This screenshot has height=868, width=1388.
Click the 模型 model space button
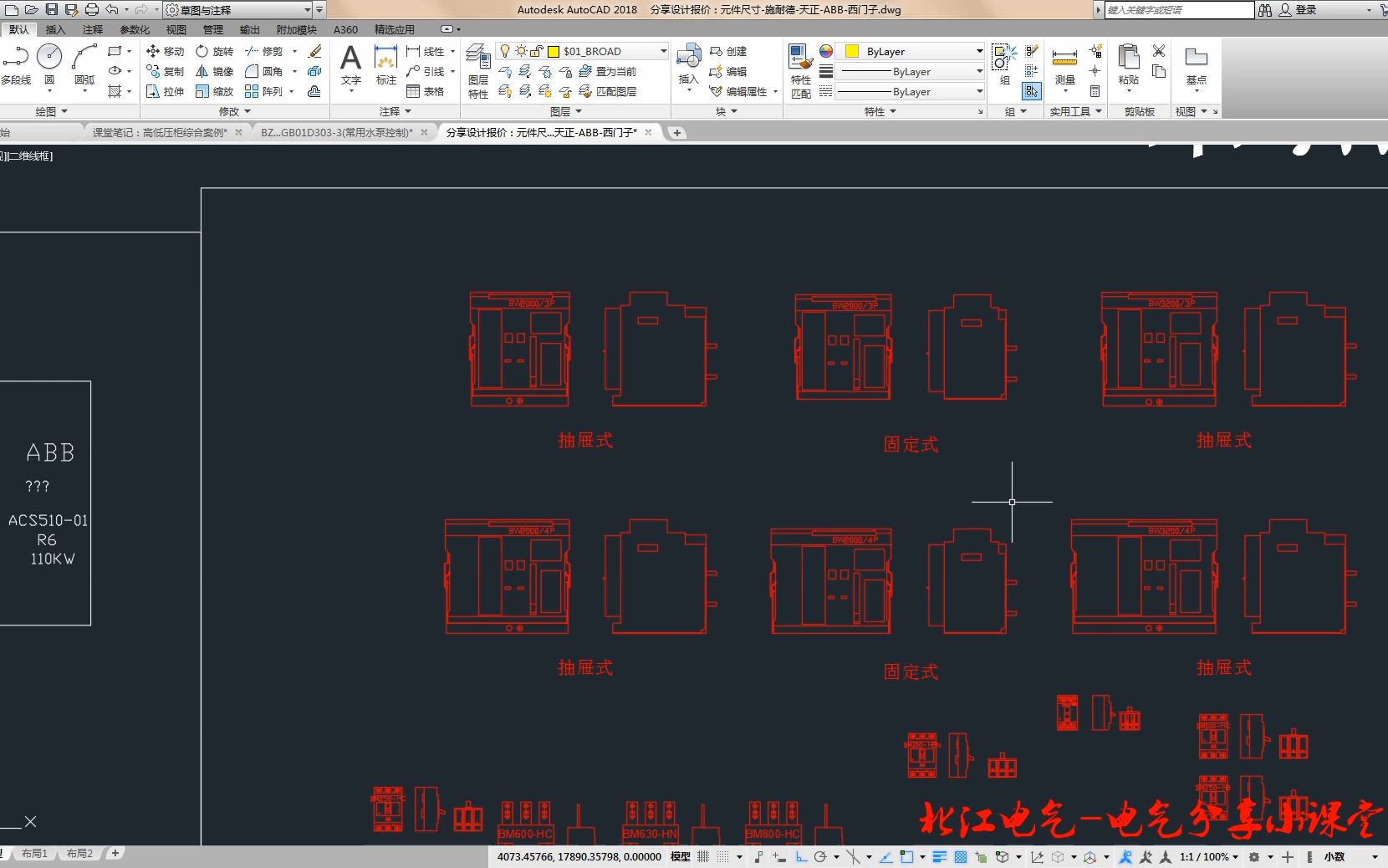coord(681,856)
